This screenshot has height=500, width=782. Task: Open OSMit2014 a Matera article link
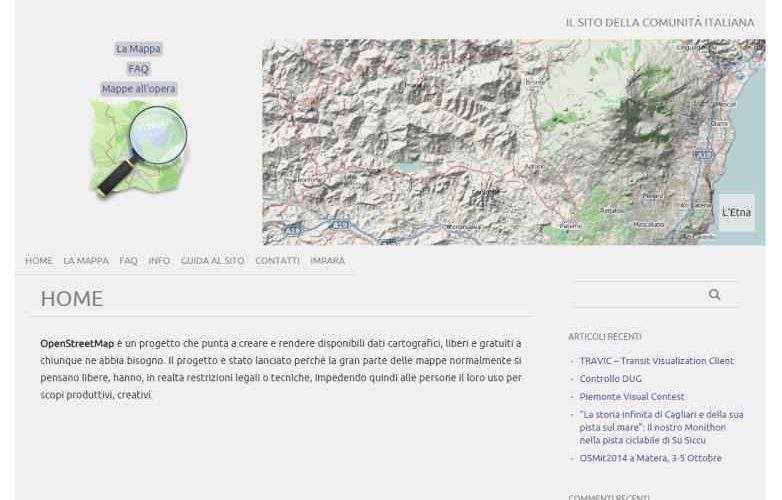point(650,458)
